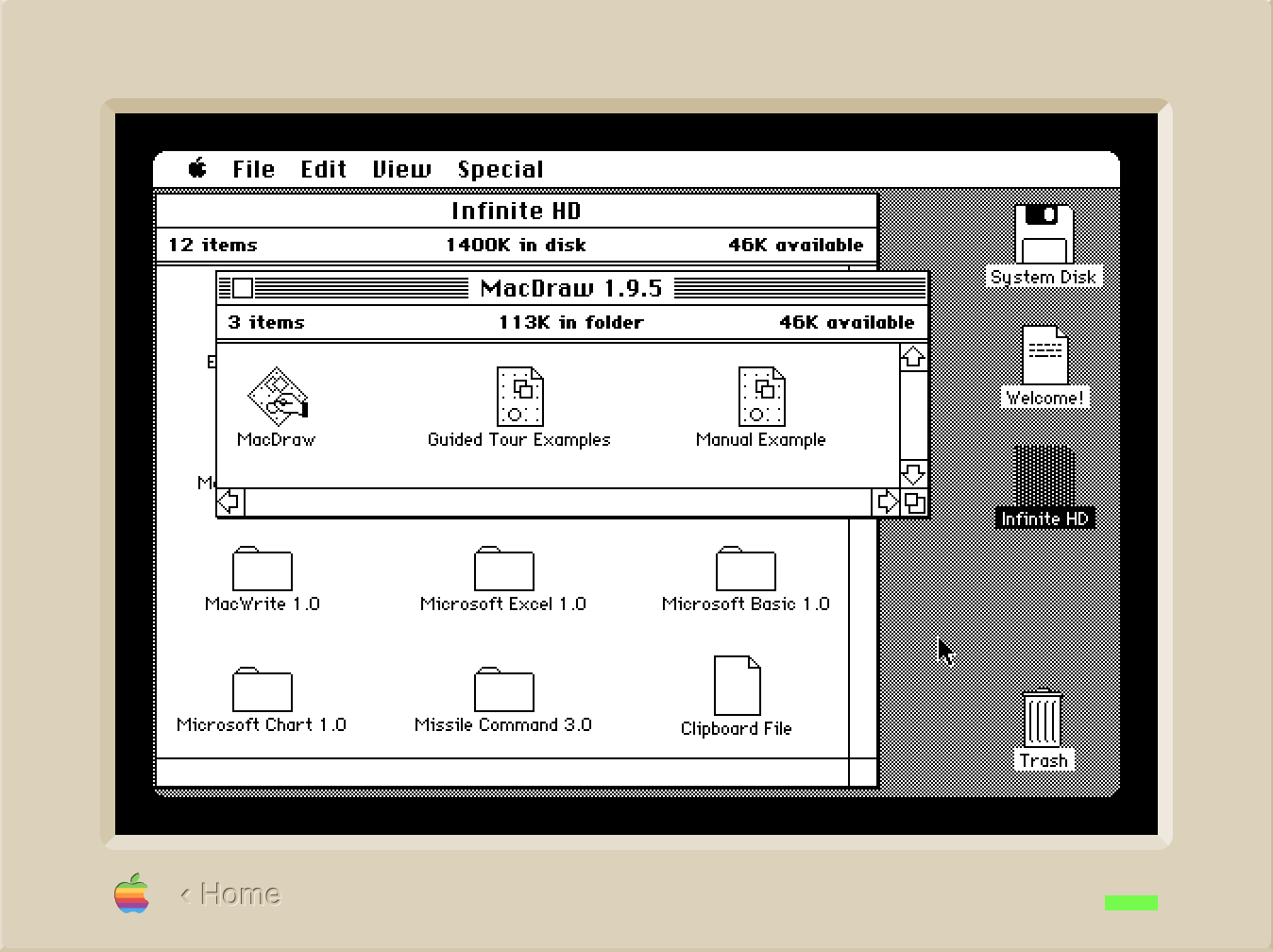Image resolution: width=1273 pixels, height=952 pixels.
Task: Select the Manual Example document icon
Action: point(761,396)
